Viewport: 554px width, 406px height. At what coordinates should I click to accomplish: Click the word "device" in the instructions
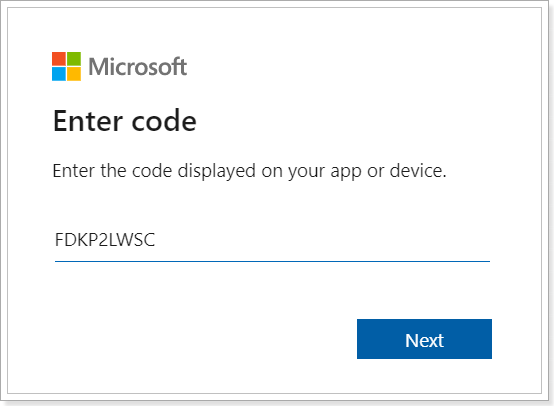(x=416, y=171)
